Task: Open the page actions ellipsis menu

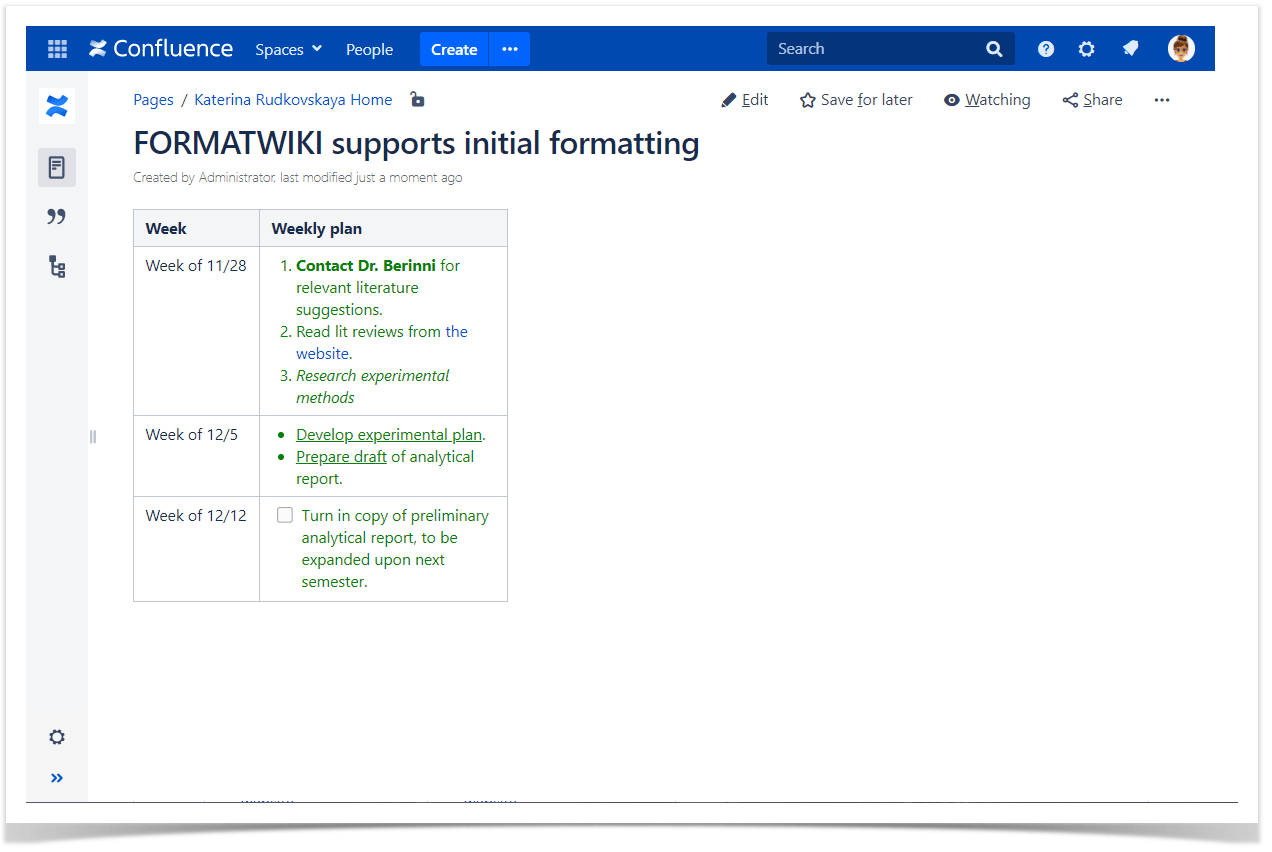Action: pos(1161,100)
